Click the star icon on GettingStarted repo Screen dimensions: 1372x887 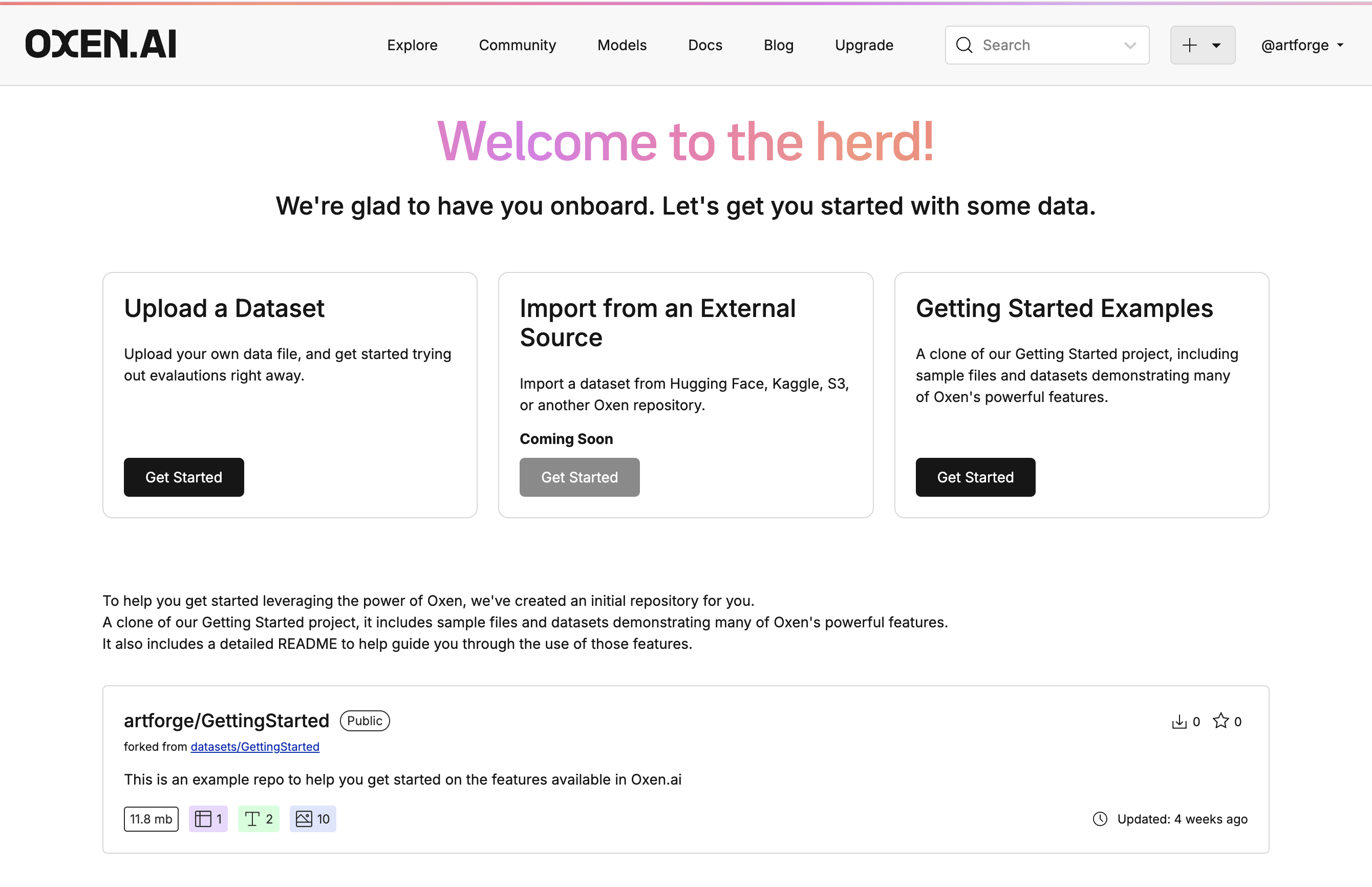coord(1220,721)
